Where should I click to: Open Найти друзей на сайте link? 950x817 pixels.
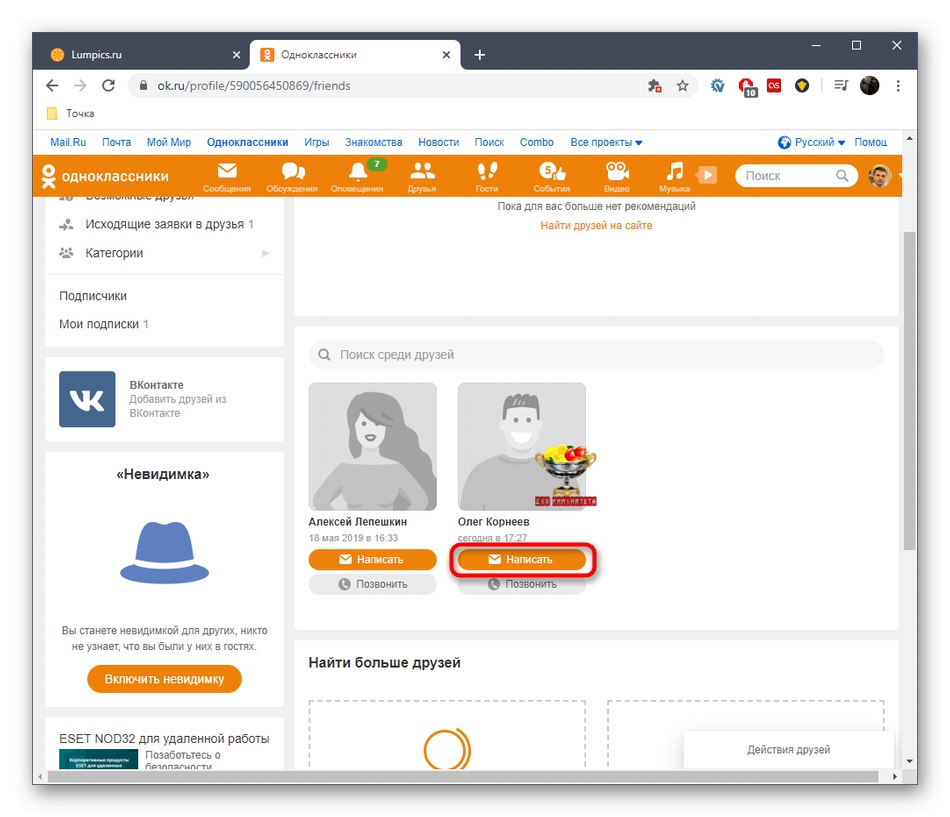click(596, 226)
